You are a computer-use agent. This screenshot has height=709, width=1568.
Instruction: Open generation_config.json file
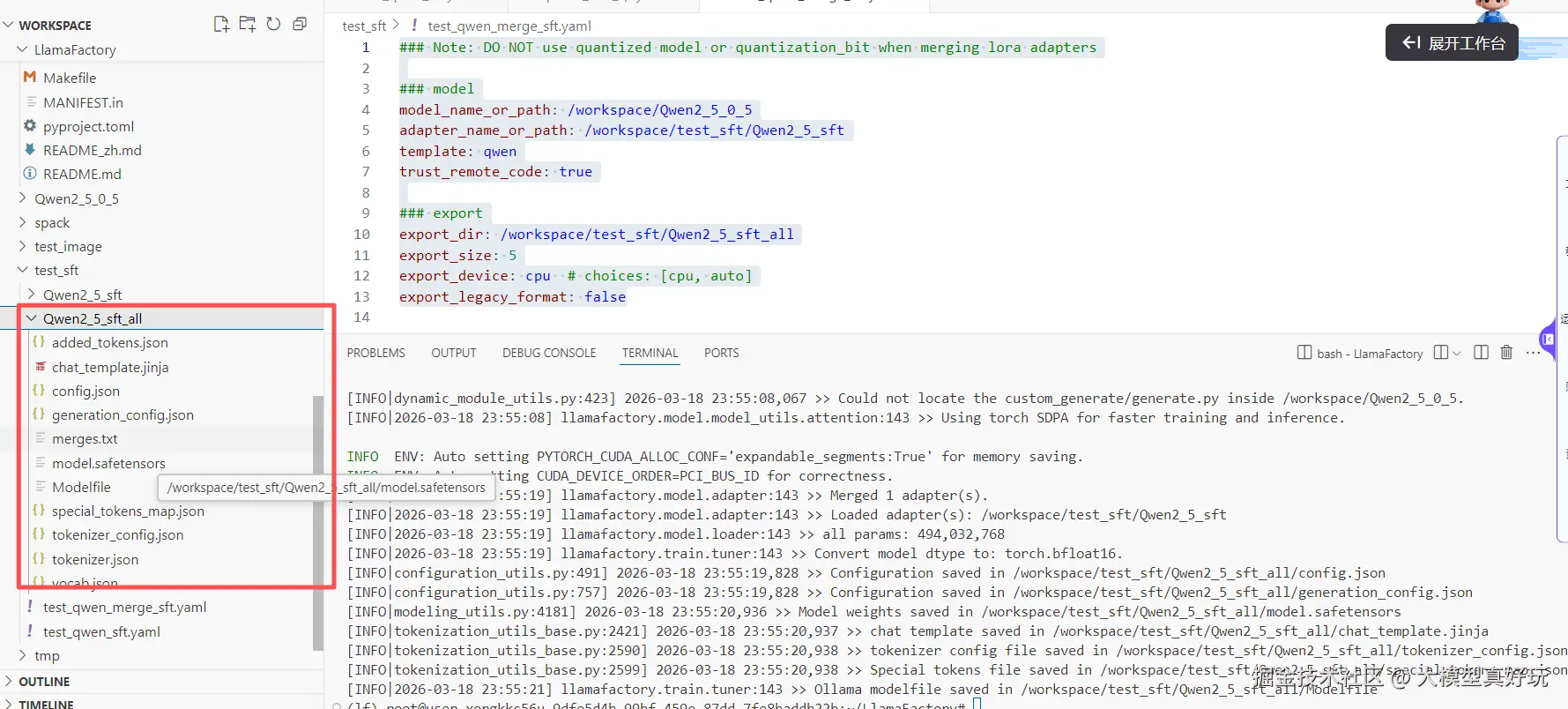(x=123, y=414)
